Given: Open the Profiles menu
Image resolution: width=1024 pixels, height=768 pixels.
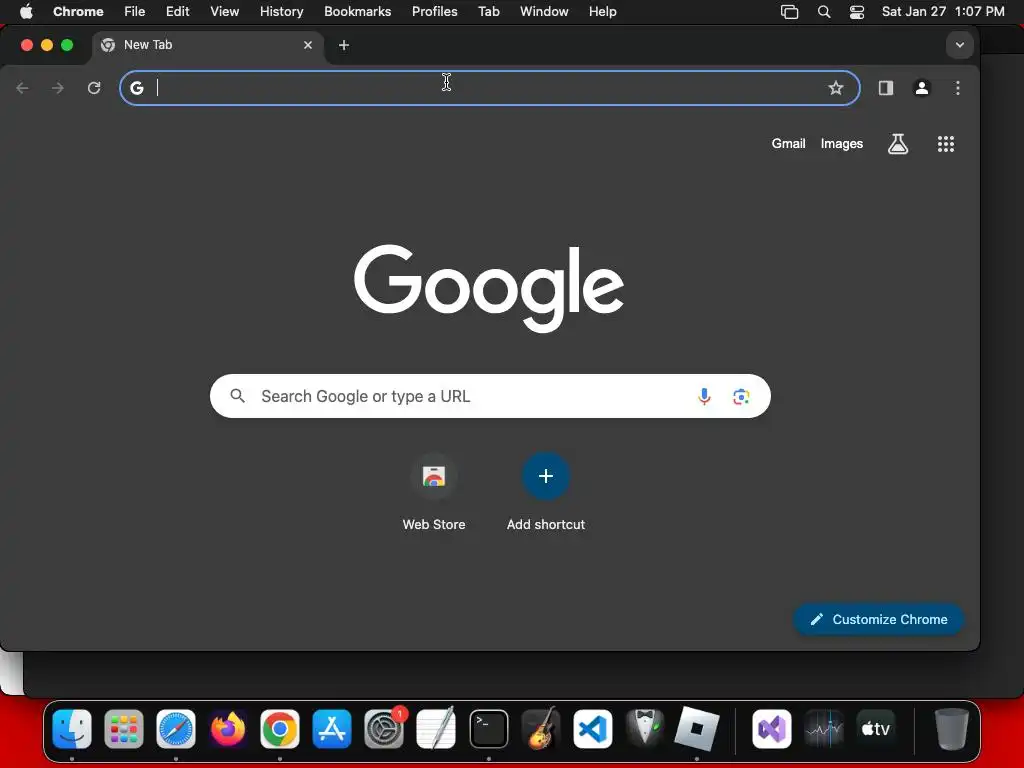Looking at the screenshot, I should coord(434,12).
